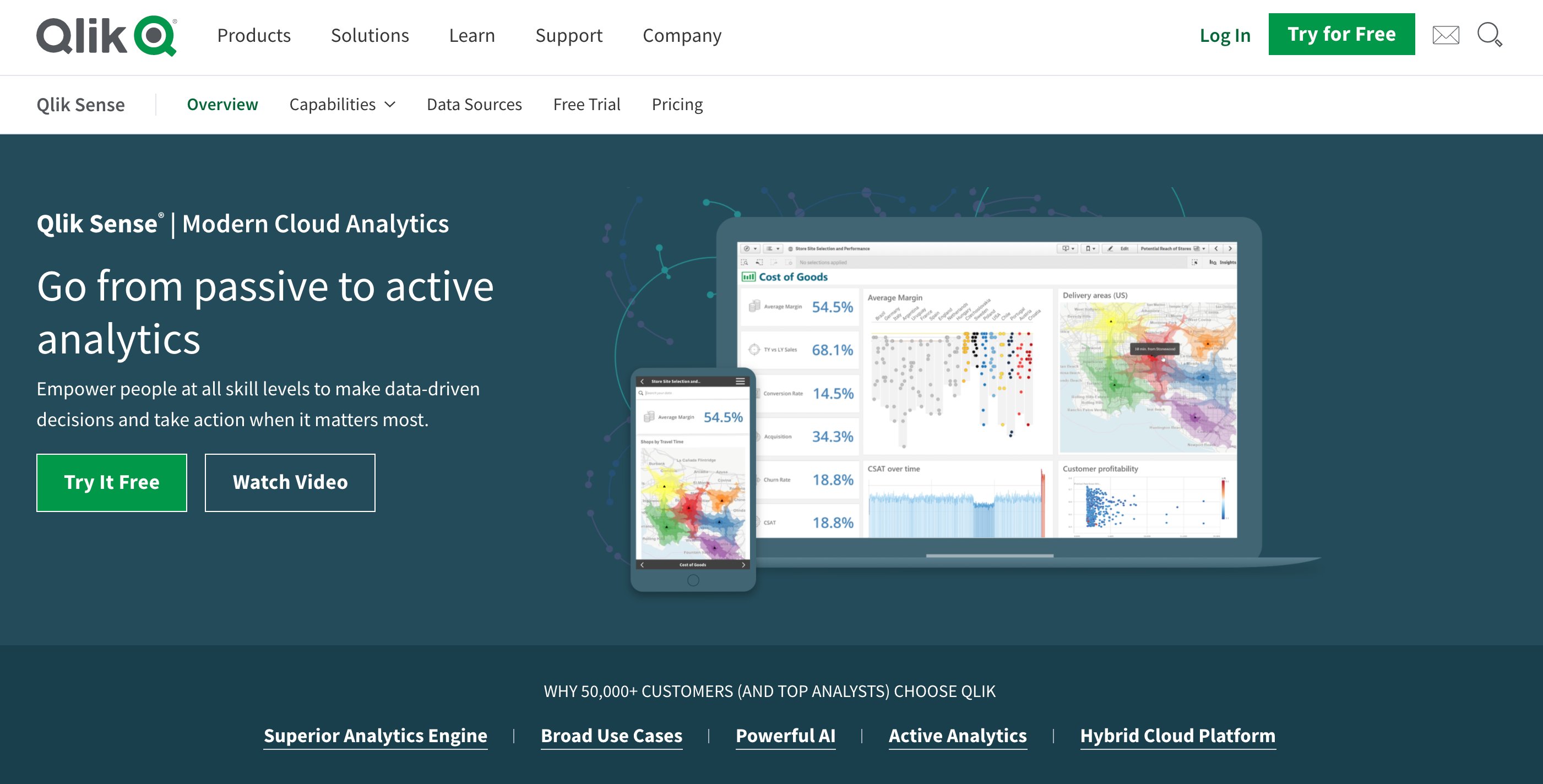Image resolution: width=1543 pixels, height=784 pixels.
Task: Navigate to the Pricing tab
Action: (677, 104)
